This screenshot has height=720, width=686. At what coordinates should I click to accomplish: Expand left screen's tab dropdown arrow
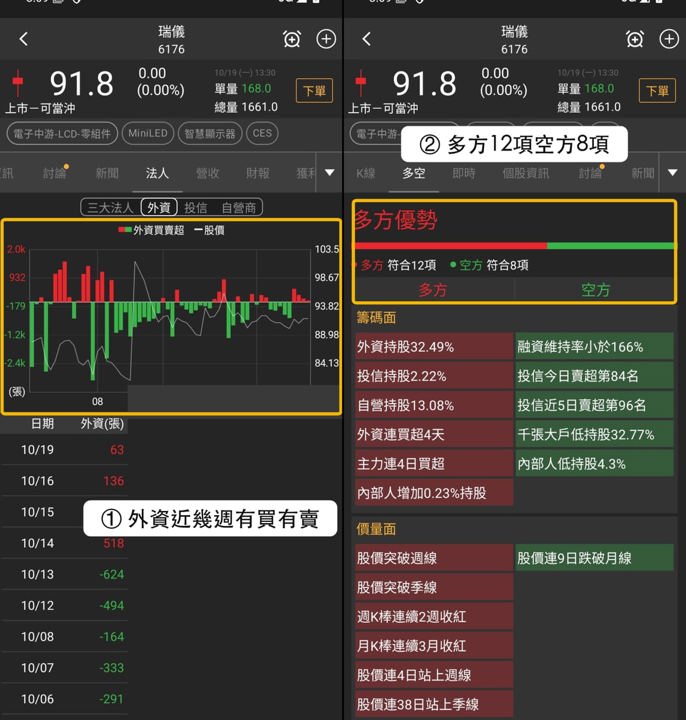(330, 173)
